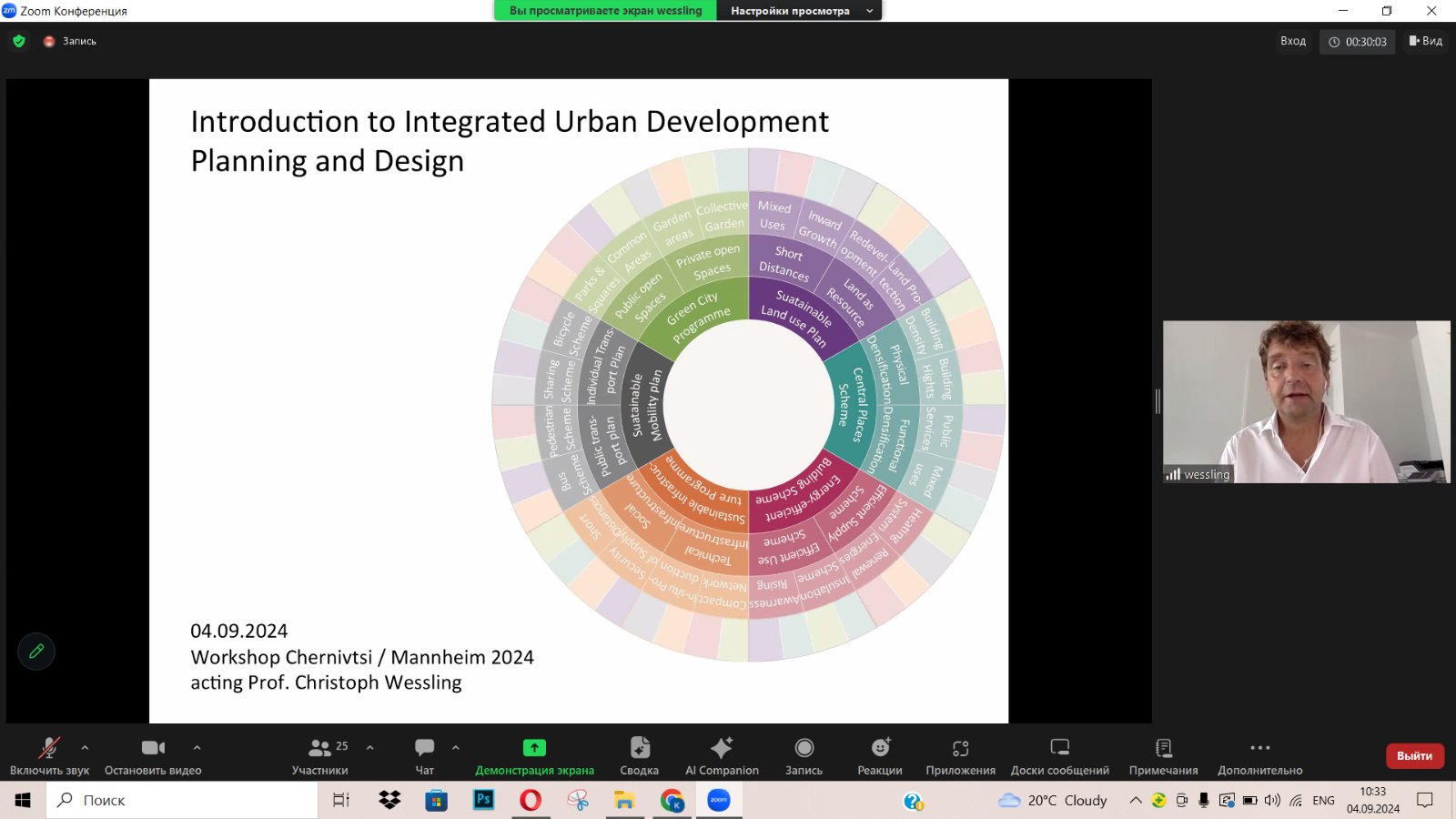This screenshot has height=819, width=1456.
Task: Click the red Выйти leave button
Action: 1414,756
